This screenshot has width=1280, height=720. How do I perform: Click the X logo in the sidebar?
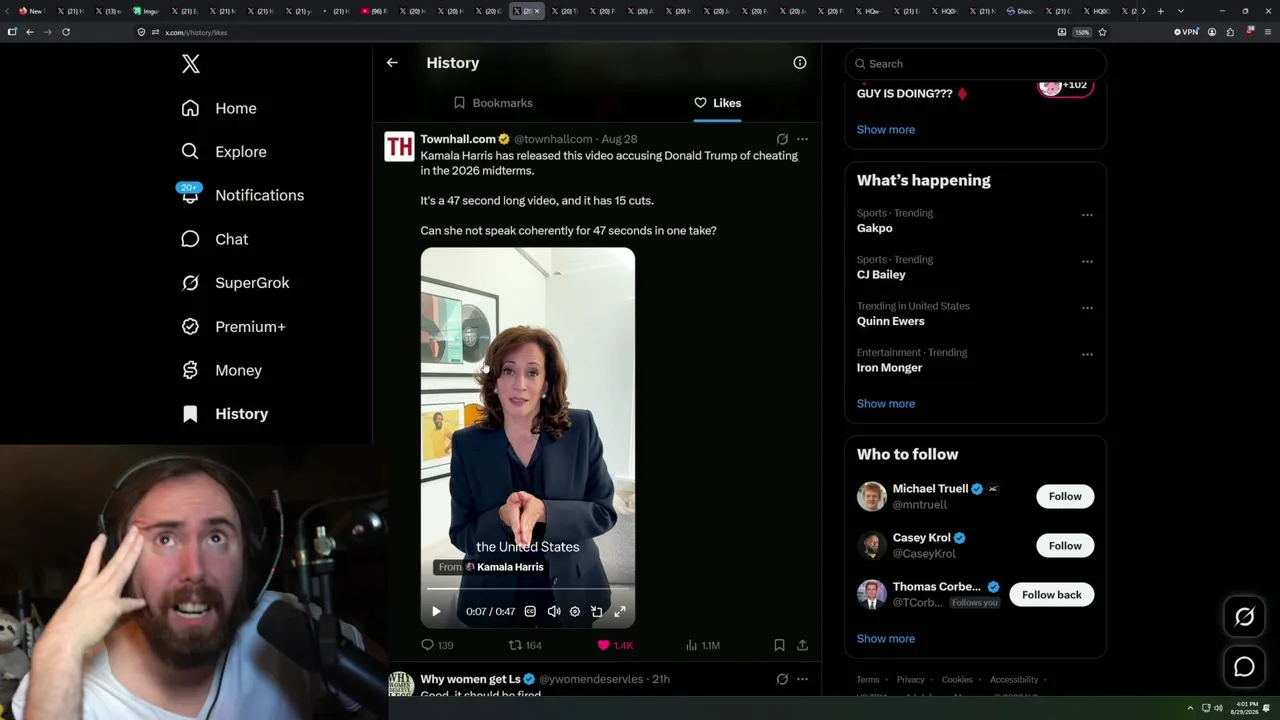[x=191, y=64]
